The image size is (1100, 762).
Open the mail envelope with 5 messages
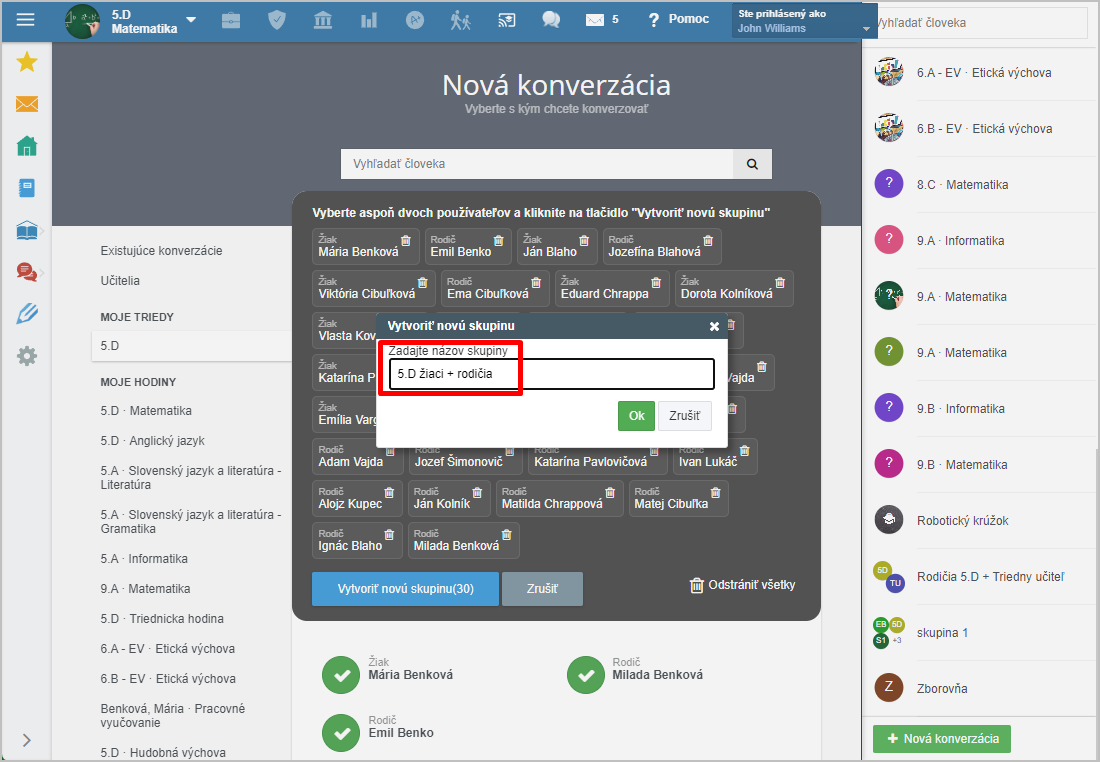point(602,20)
